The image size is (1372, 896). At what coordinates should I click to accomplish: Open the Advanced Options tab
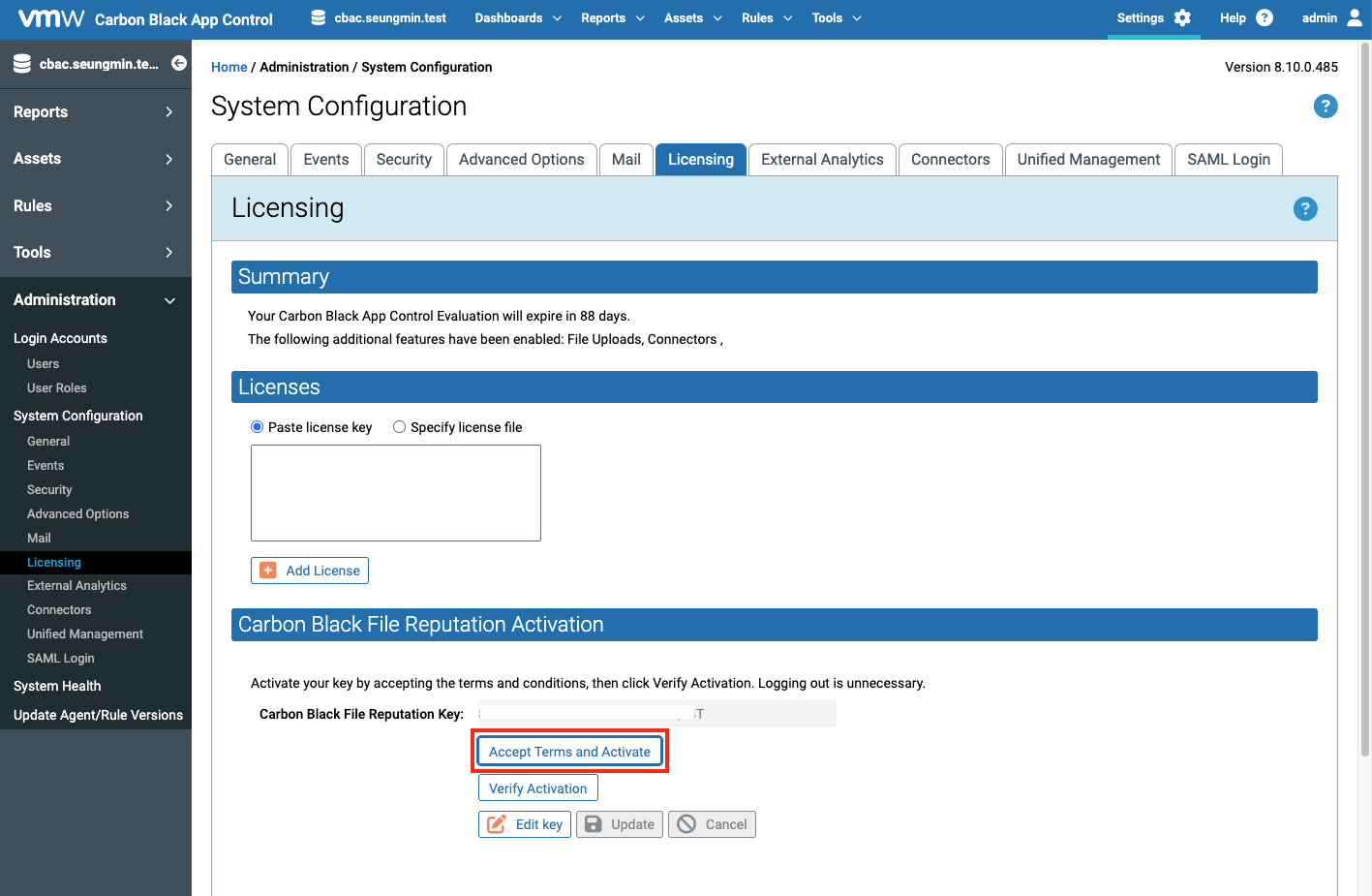pos(521,160)
